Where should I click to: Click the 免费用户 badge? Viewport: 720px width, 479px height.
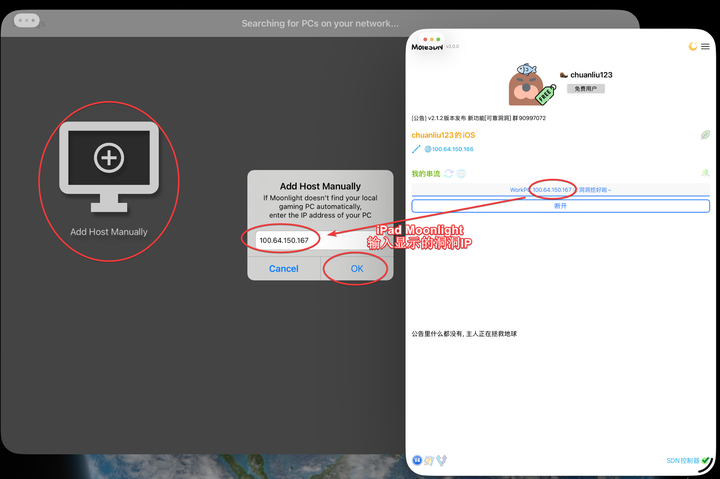point(585,89)
